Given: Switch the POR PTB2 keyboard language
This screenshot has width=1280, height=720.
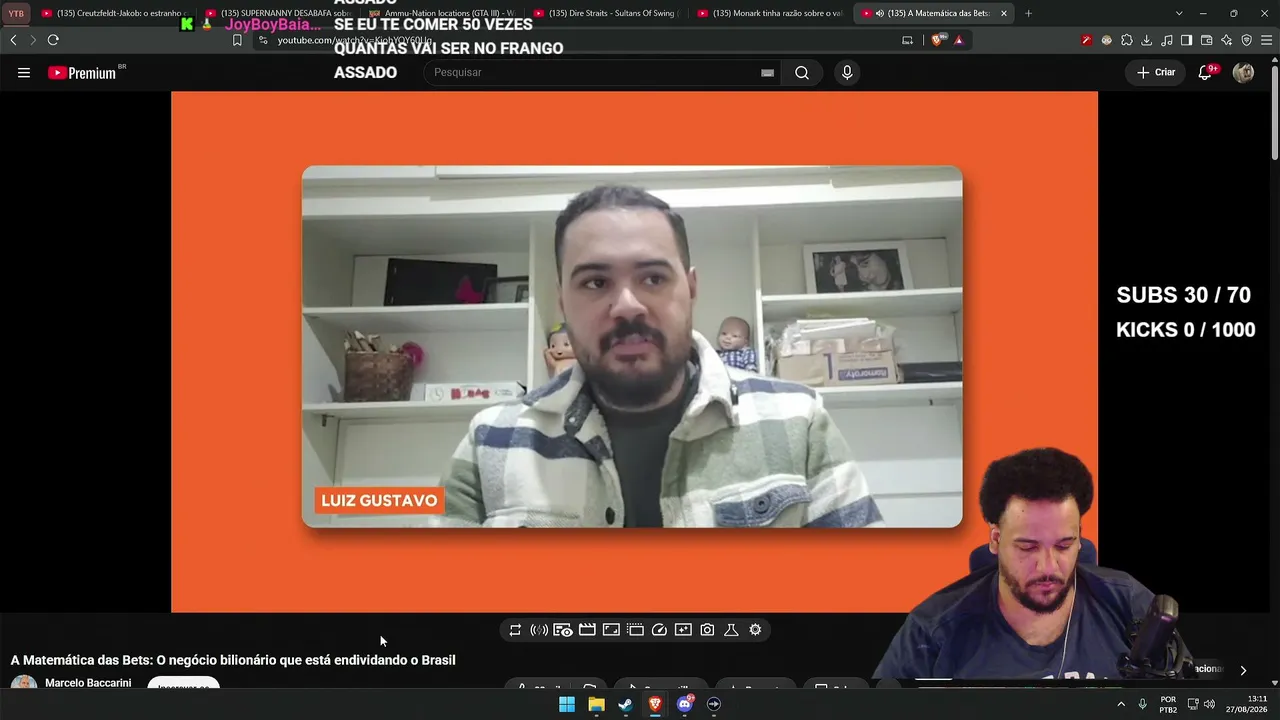Looking at the screenshot, I should click(1168, 704).
